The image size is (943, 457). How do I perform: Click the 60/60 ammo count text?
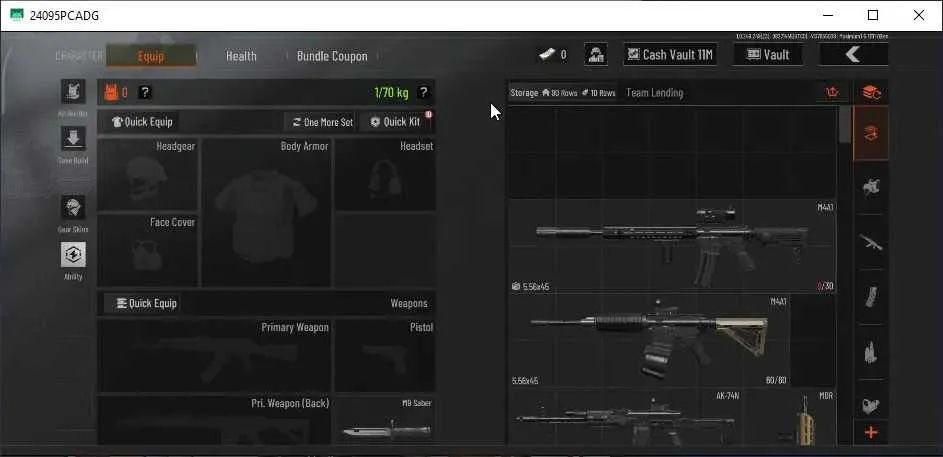(776, 380)
